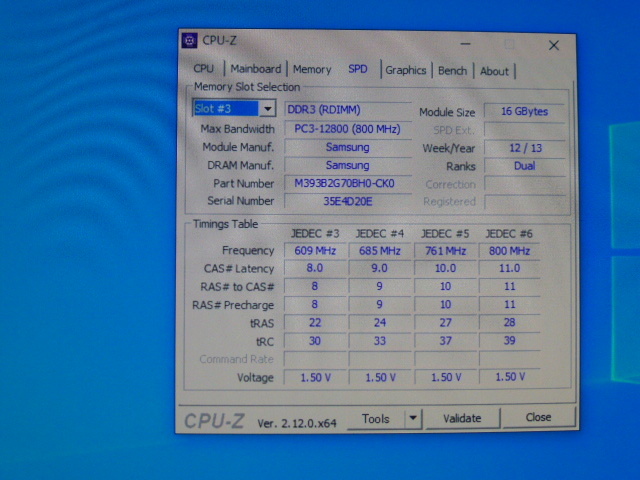
Task: Click the JEDEC #4 column header
Action: [x=380, y=233]
